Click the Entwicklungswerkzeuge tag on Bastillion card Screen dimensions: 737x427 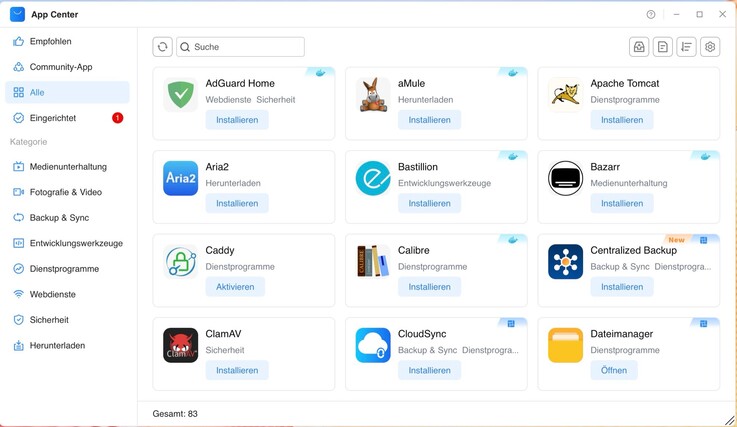click(x=444, y=183)
